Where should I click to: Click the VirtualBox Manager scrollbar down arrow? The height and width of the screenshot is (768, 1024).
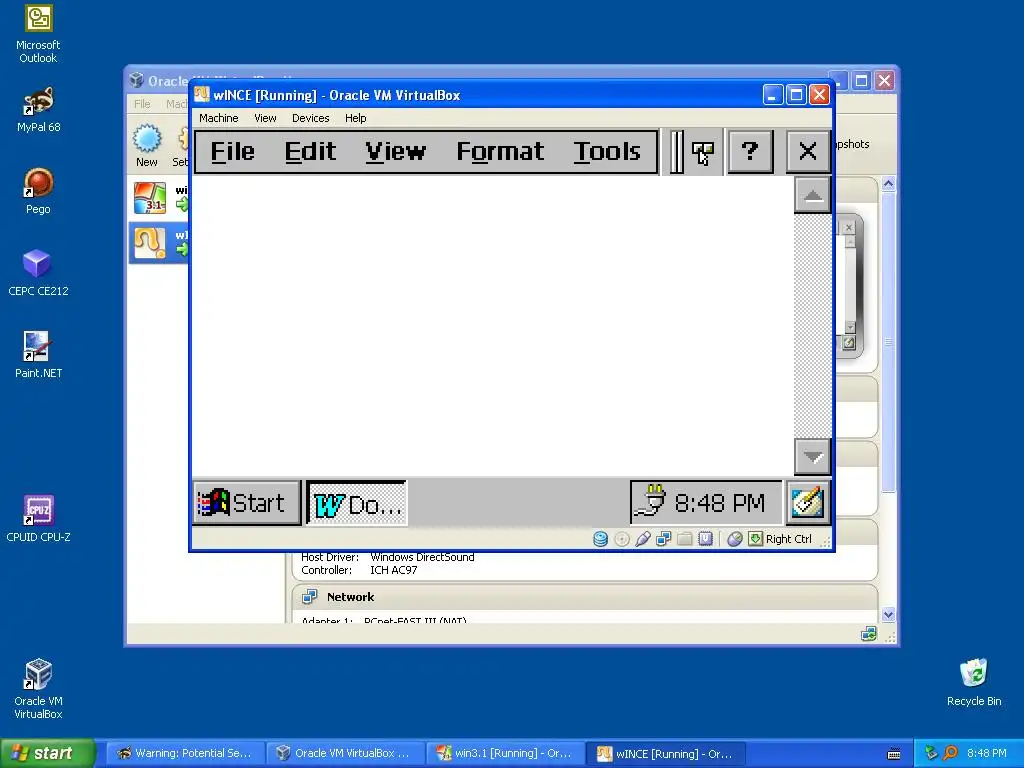pyautogui.click(x=888, y=614)
